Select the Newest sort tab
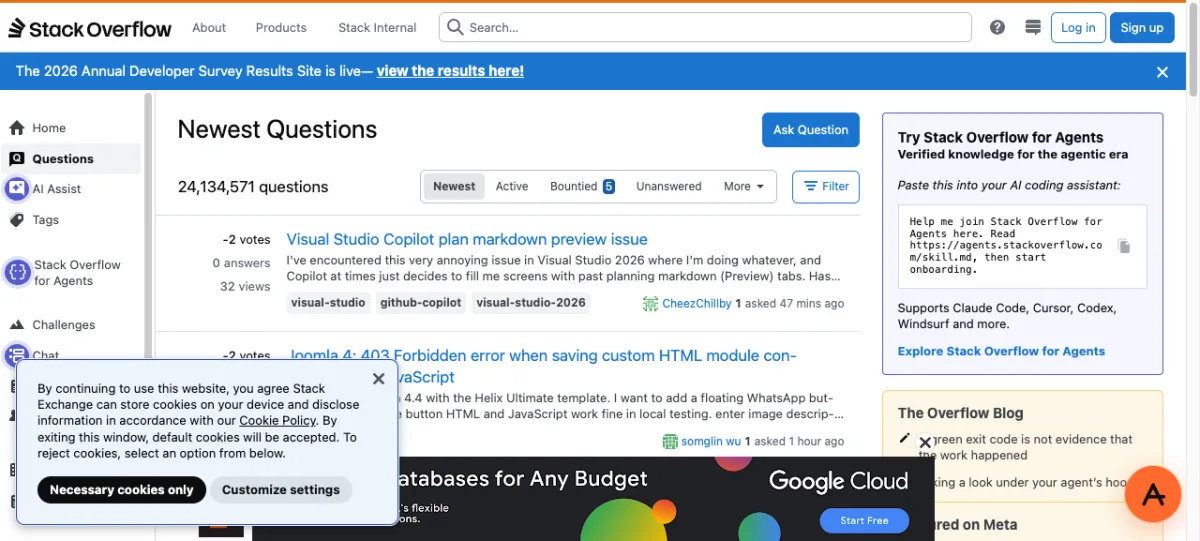This screenshot has height=541, width=1200. pyautogui.click(x=454, y=186)
